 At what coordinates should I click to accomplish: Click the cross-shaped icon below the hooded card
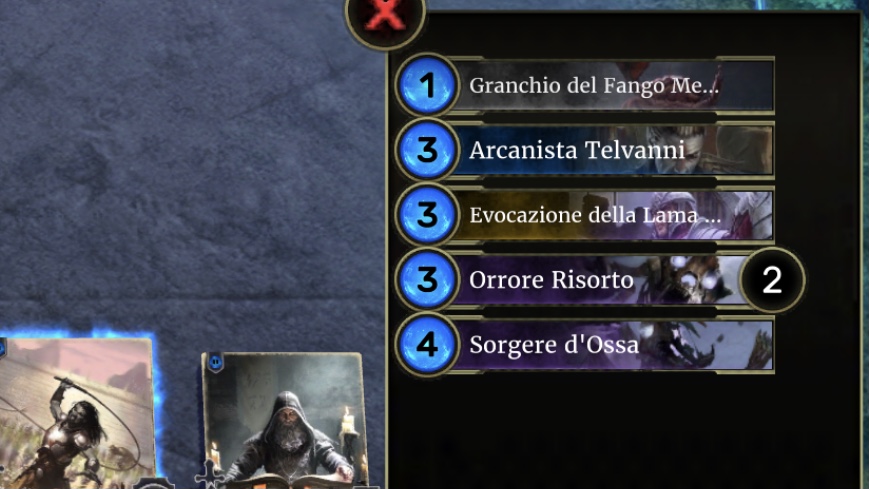[209, 476]
